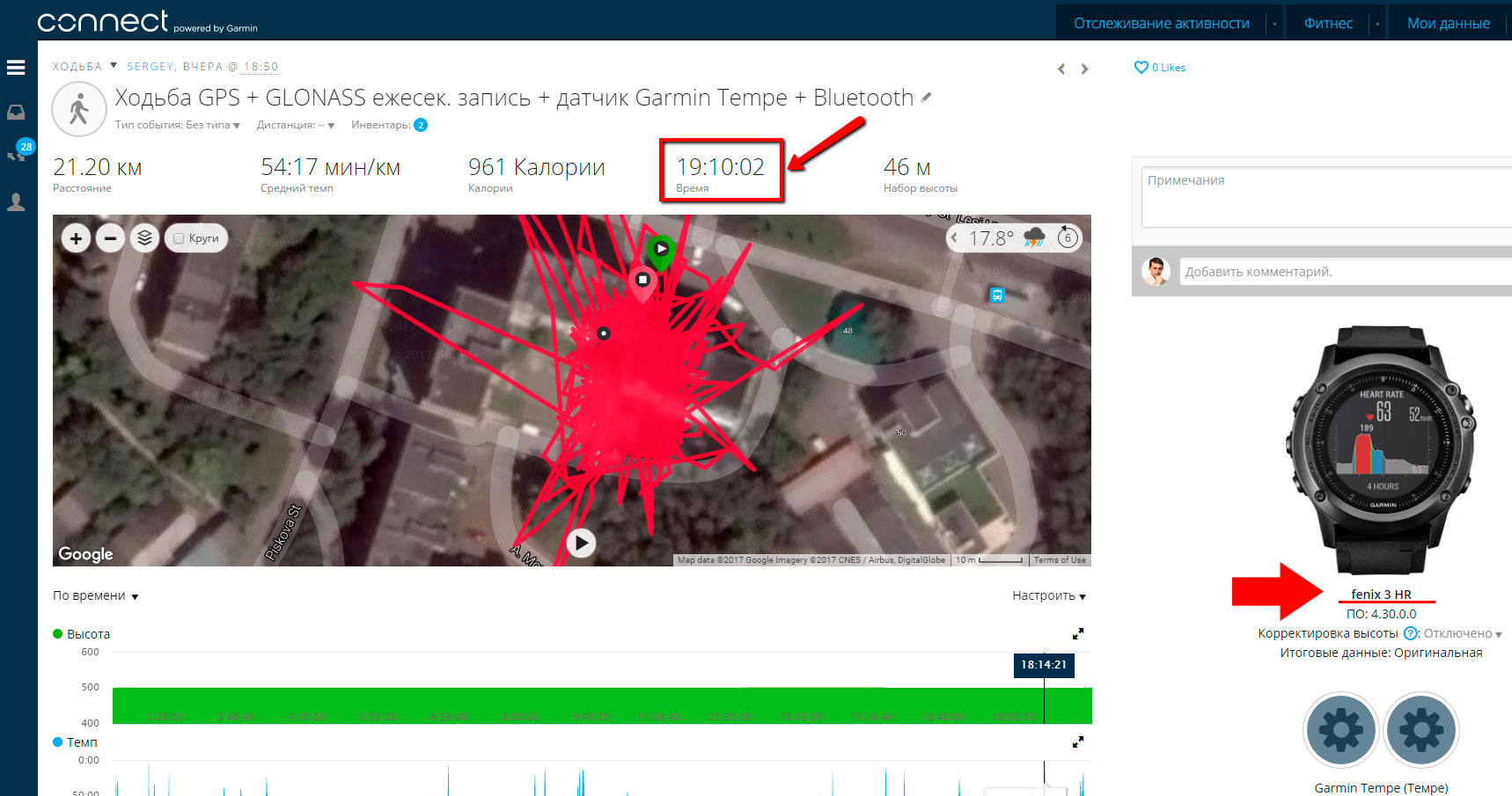Open the Тип события dropdown

click(177, 125)
